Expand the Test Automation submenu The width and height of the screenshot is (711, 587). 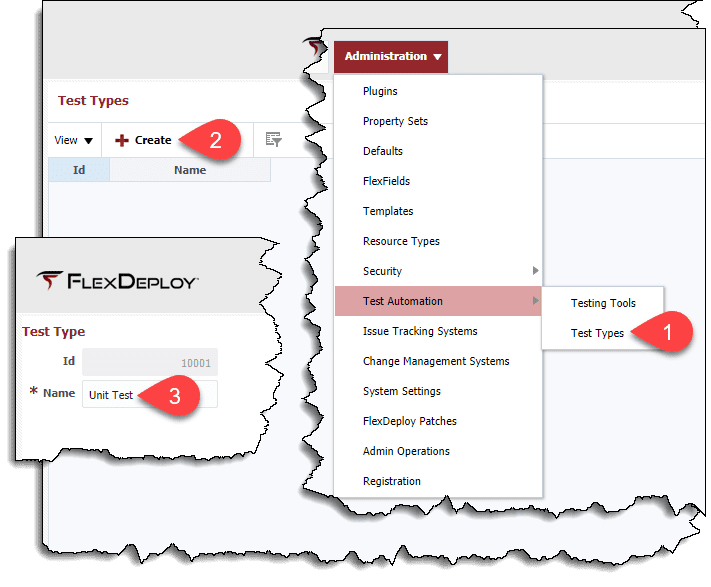click(x=438, y=301)
